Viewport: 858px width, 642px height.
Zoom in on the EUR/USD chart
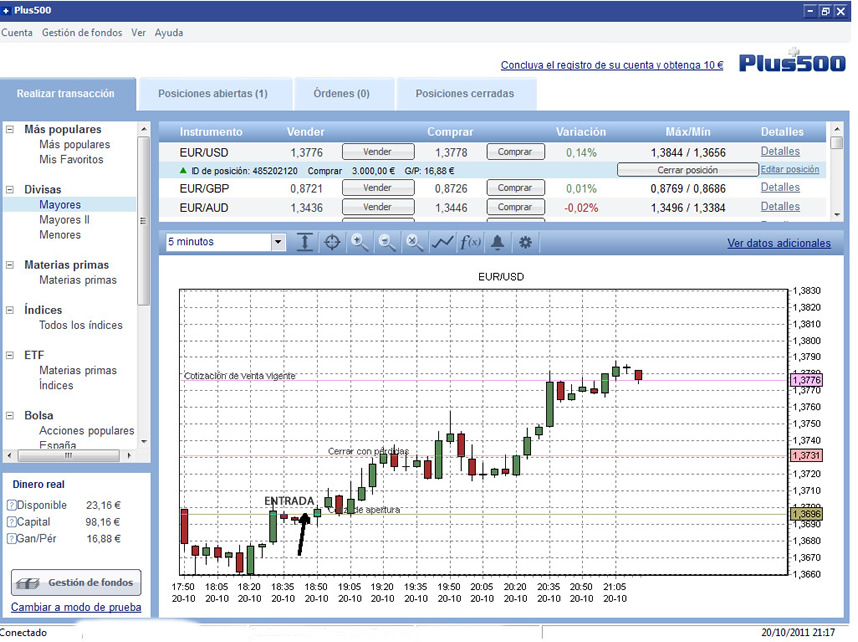pos(360,242)
